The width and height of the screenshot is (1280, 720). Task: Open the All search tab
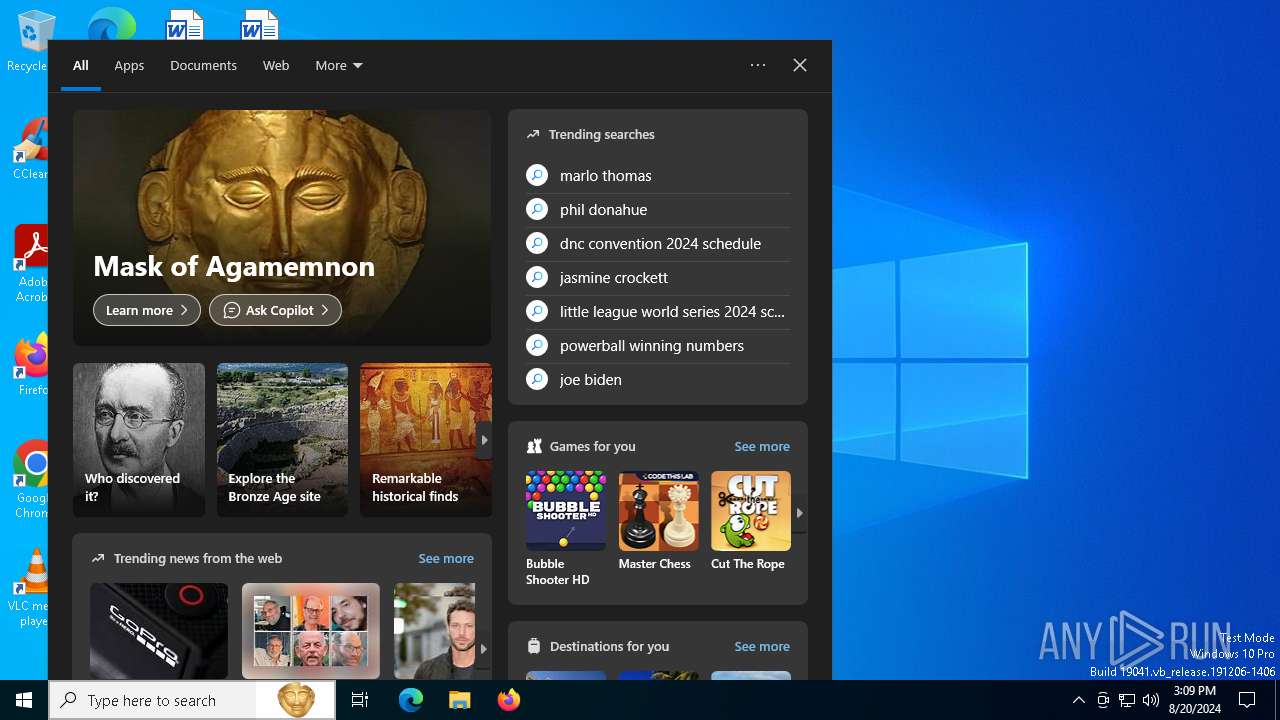[x=81, y=65]
